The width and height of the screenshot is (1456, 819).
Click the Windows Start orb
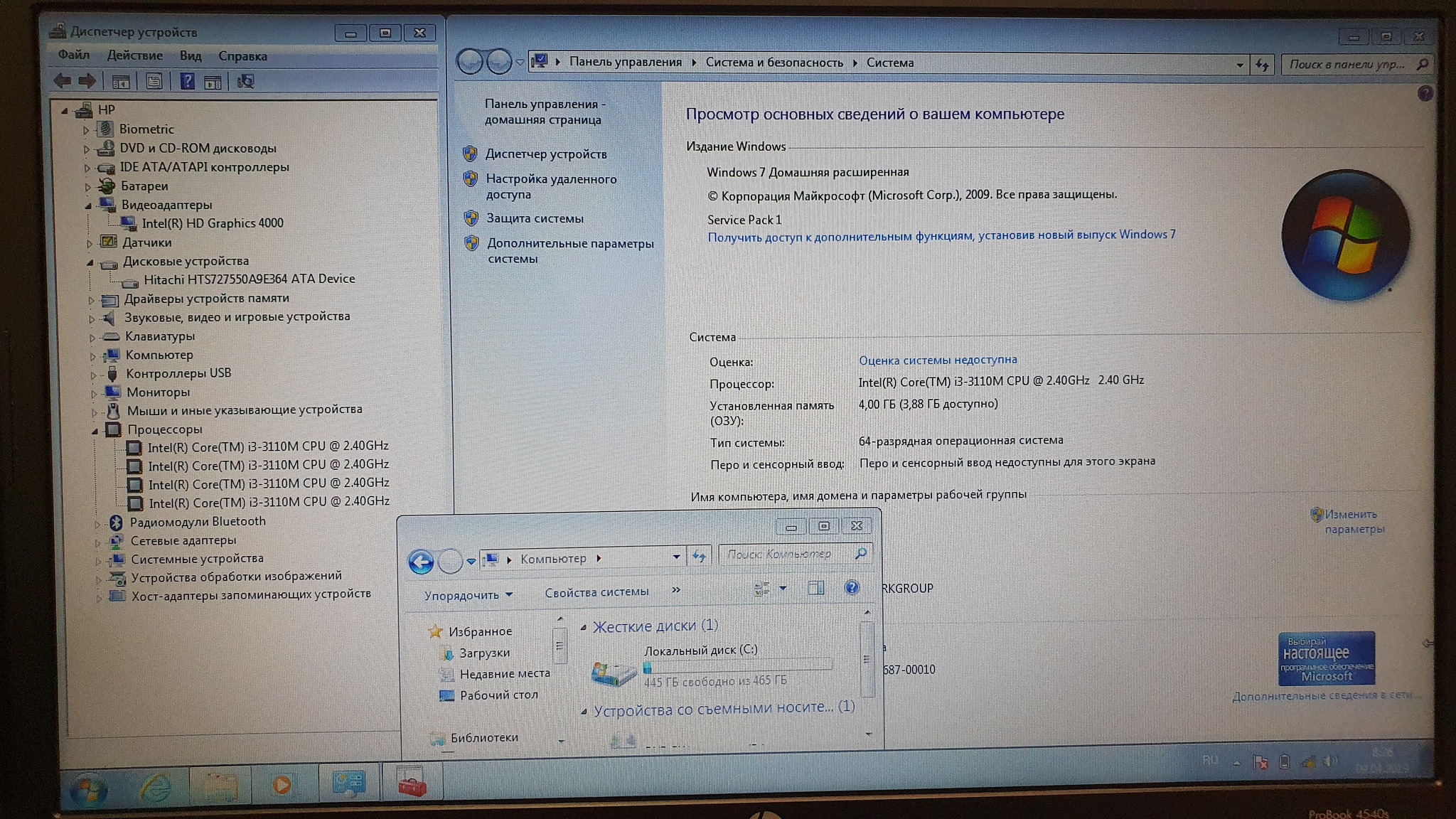tap(88, 790)
